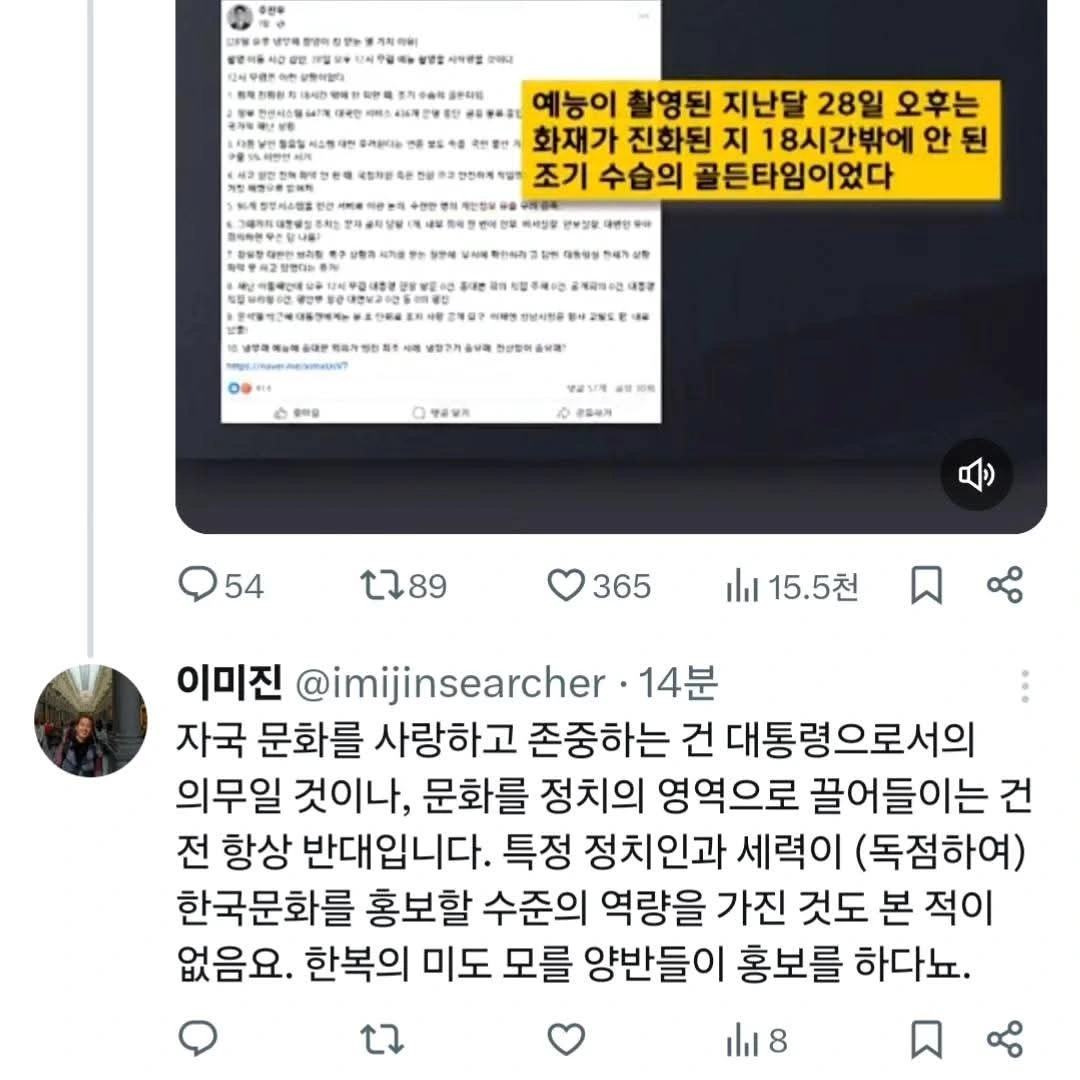
Task: Open 이미진's tweet text about 한복
Action: coord(603,851)
